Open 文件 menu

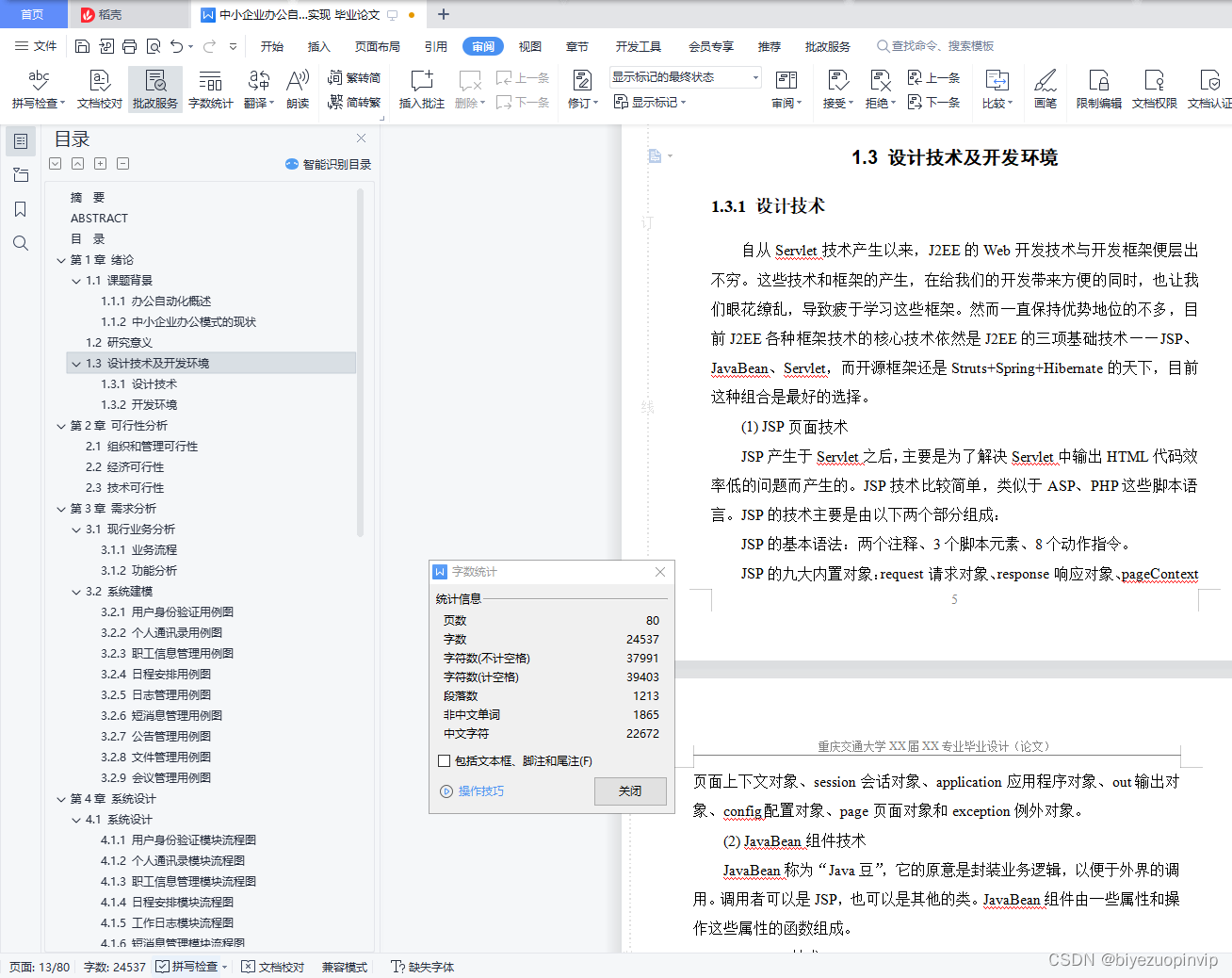(36, 46)
